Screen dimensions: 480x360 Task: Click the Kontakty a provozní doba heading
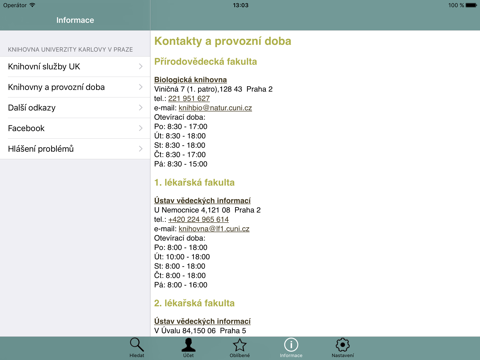[x=223, y=41]
